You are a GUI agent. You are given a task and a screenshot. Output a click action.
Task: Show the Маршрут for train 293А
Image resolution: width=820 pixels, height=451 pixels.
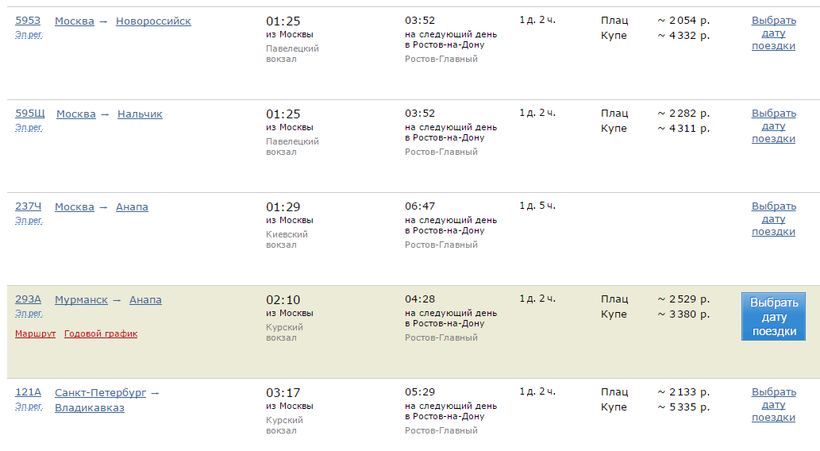35,334
